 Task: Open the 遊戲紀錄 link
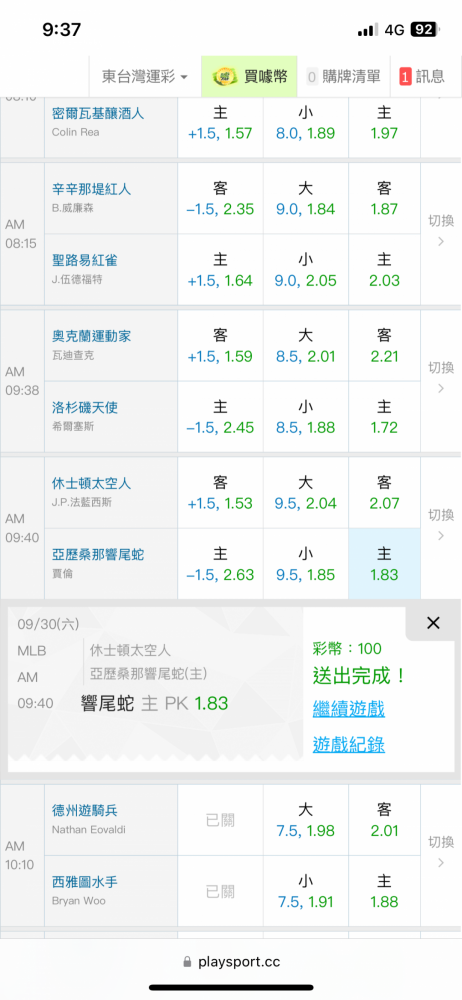348,744
